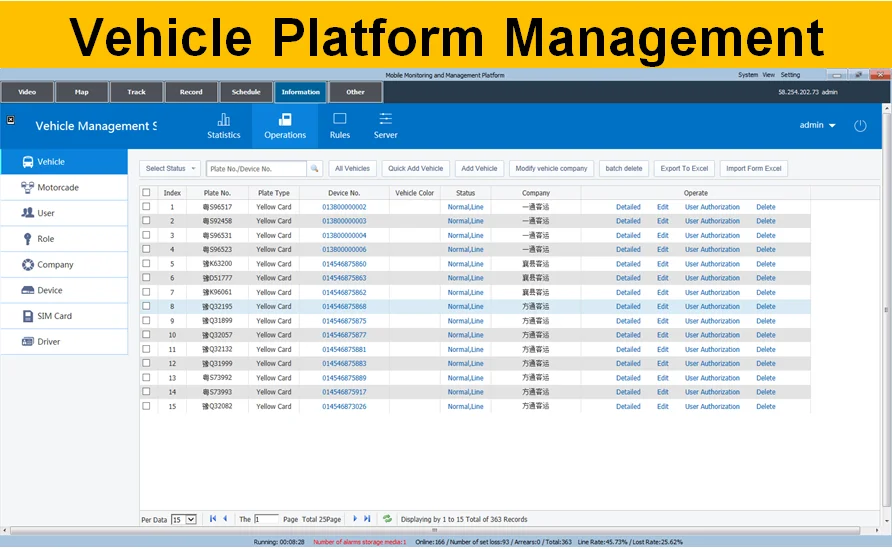
Task: Go to next page arrow
Action: click(355, 519)
